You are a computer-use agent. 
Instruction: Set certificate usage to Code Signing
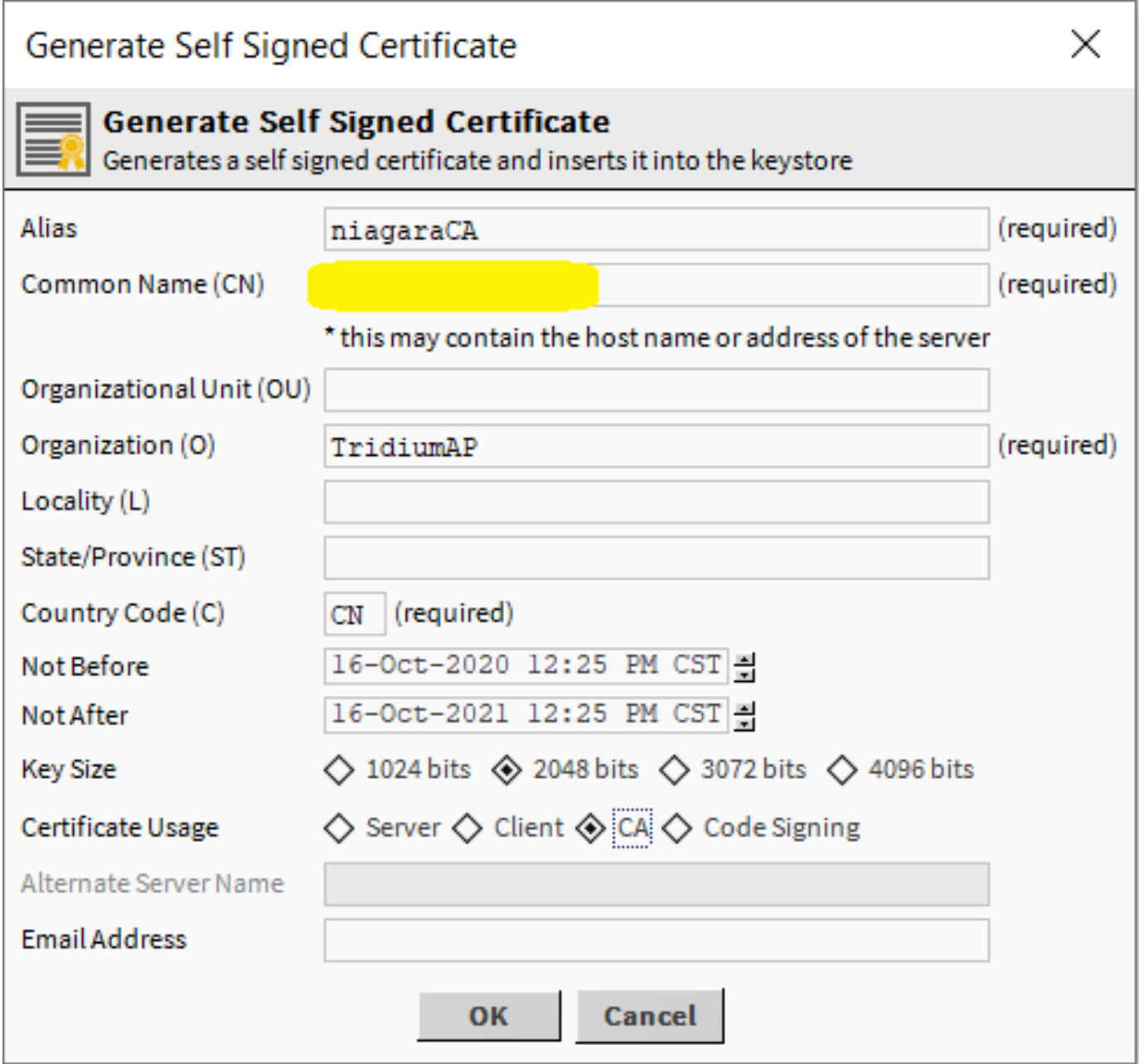click(677, 828)
